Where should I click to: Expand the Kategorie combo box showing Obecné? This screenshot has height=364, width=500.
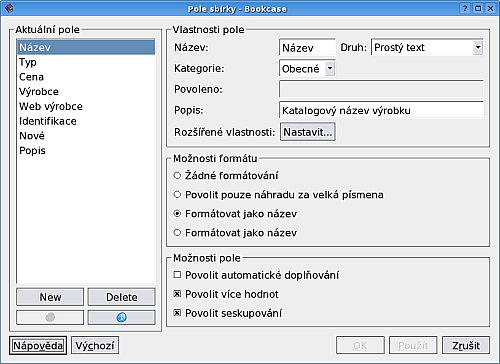(307, 68)
